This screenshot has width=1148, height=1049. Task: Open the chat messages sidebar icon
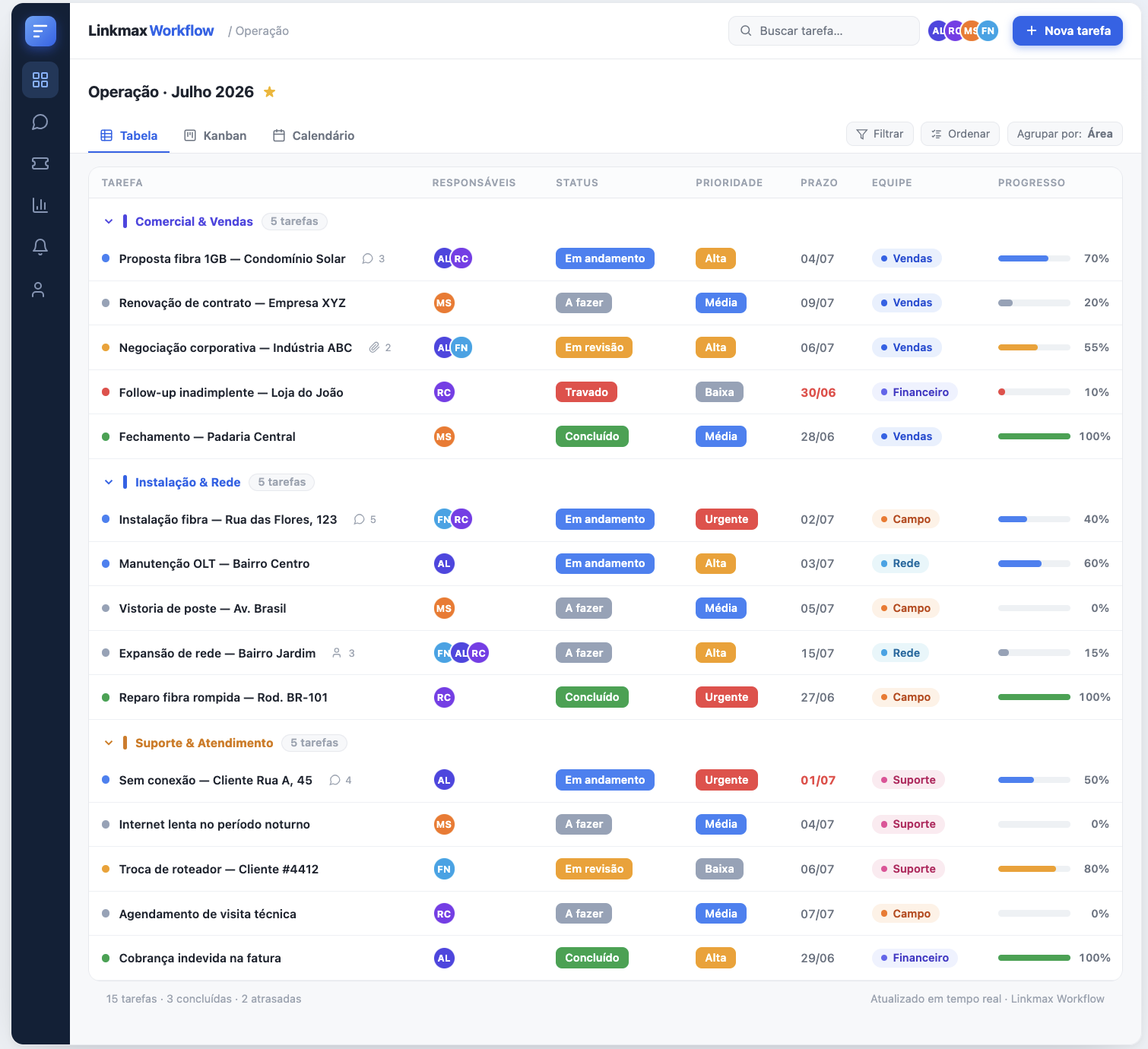point(40,122)
